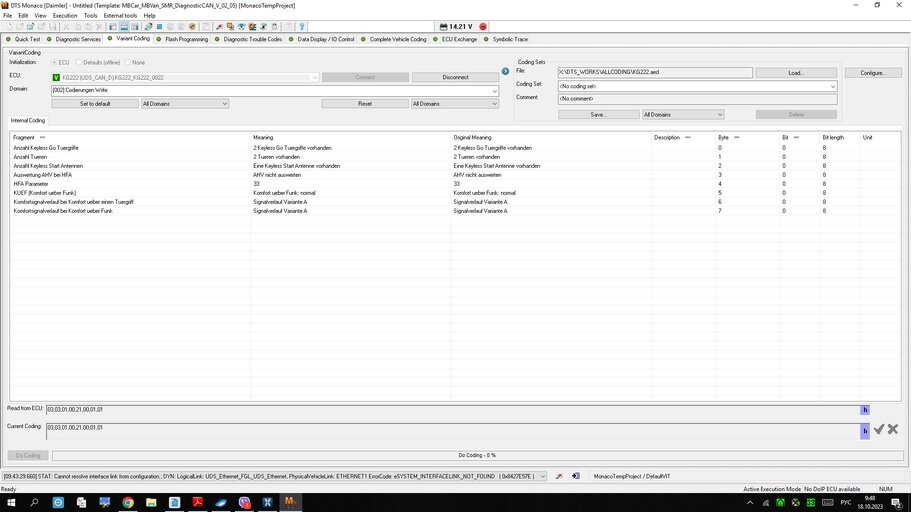Image resolution: width=911 pixels, height=512 pixels.
Task: Switch to the Quick Test tab
Action: pos(23,40)
